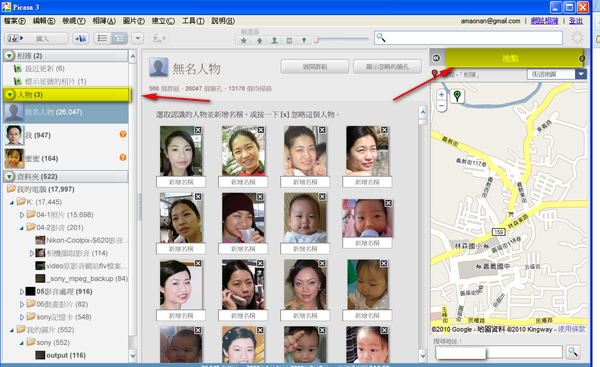
Task: Toggle the geotagged photos pin filter
Action: [304, 40]
